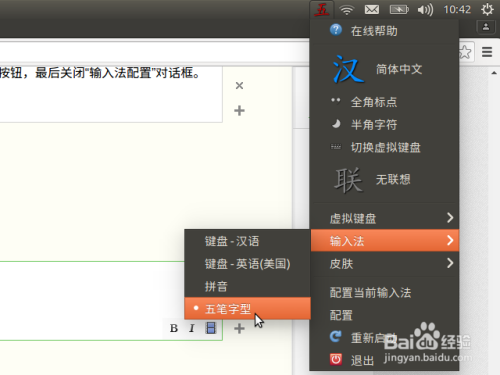
Task: Toggle 半角字符 half-width characters
Action: point(384,125)
